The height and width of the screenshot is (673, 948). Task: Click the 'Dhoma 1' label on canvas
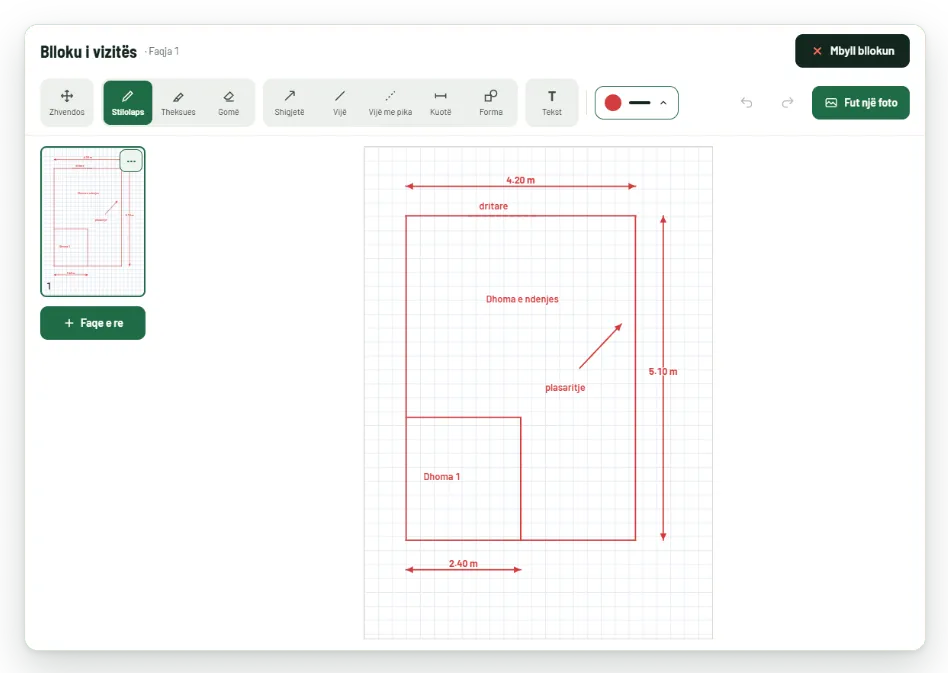pyautogui.click(x=442, y=476)
